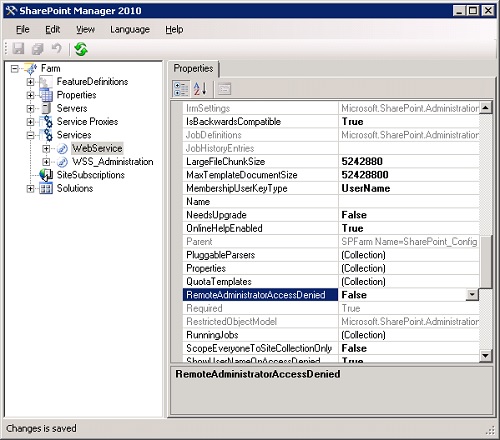Screen dimensions: 500x440
Task: Open the Edit menu
Action: (x=53, y=29)
